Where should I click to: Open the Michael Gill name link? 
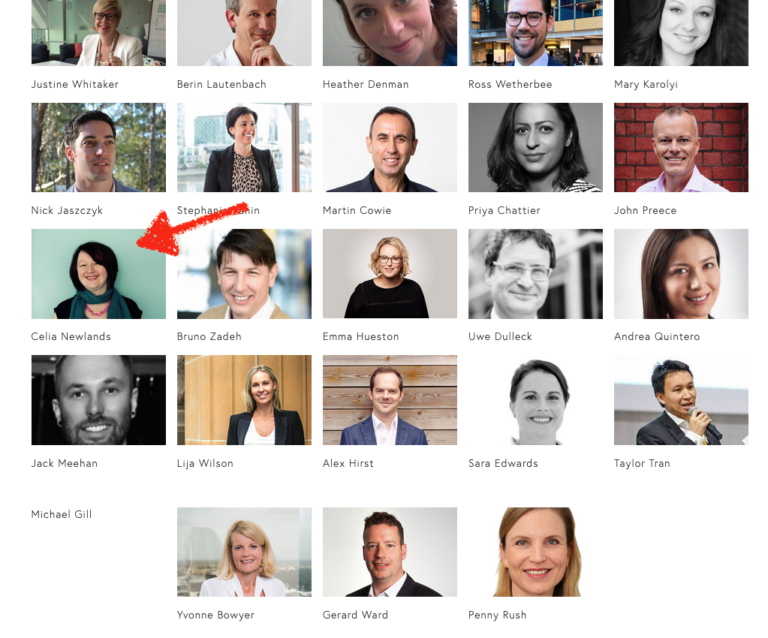coord(61,514)
